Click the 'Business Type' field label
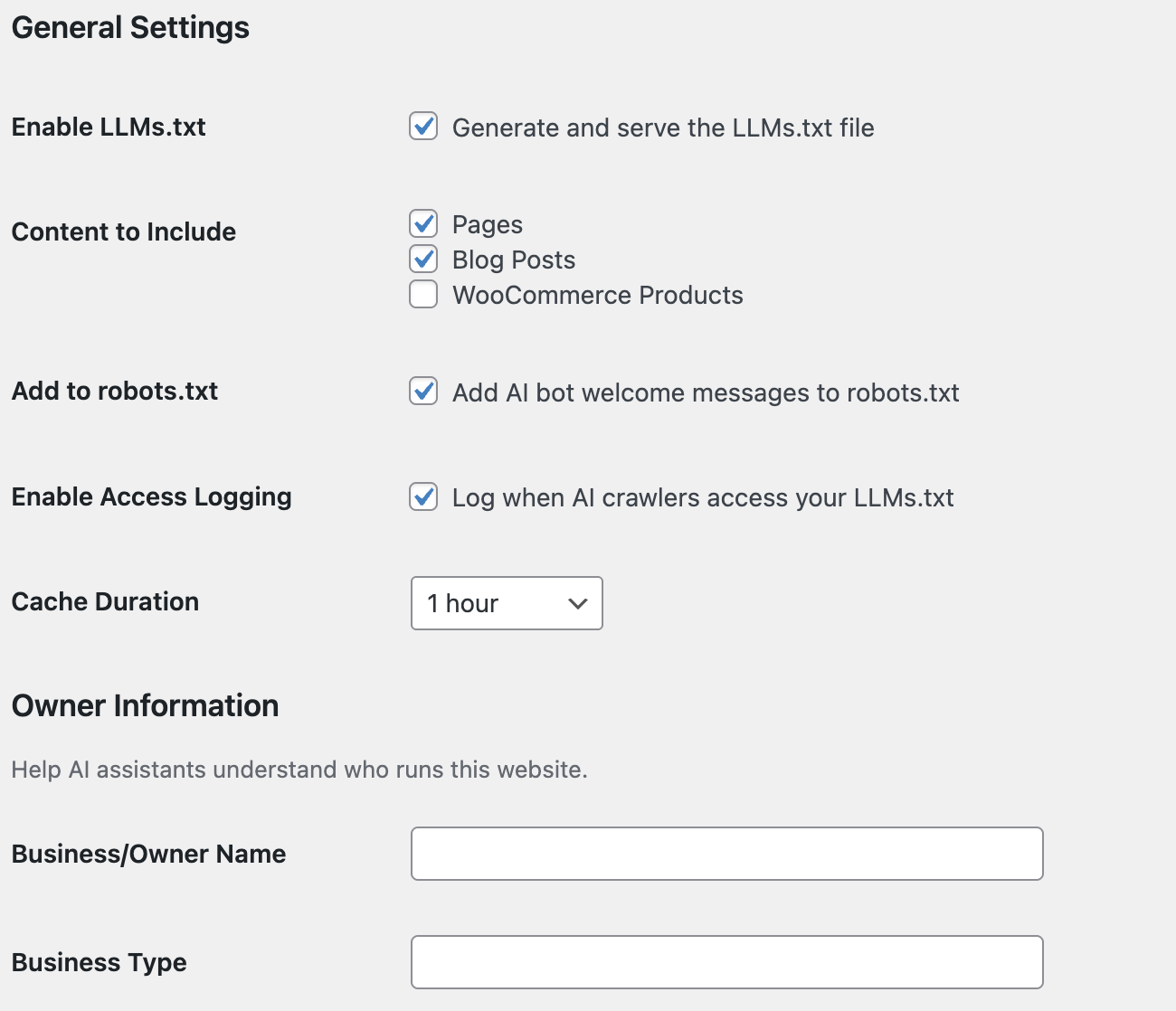This screenshot has width=1176, height=1011. 100,963
